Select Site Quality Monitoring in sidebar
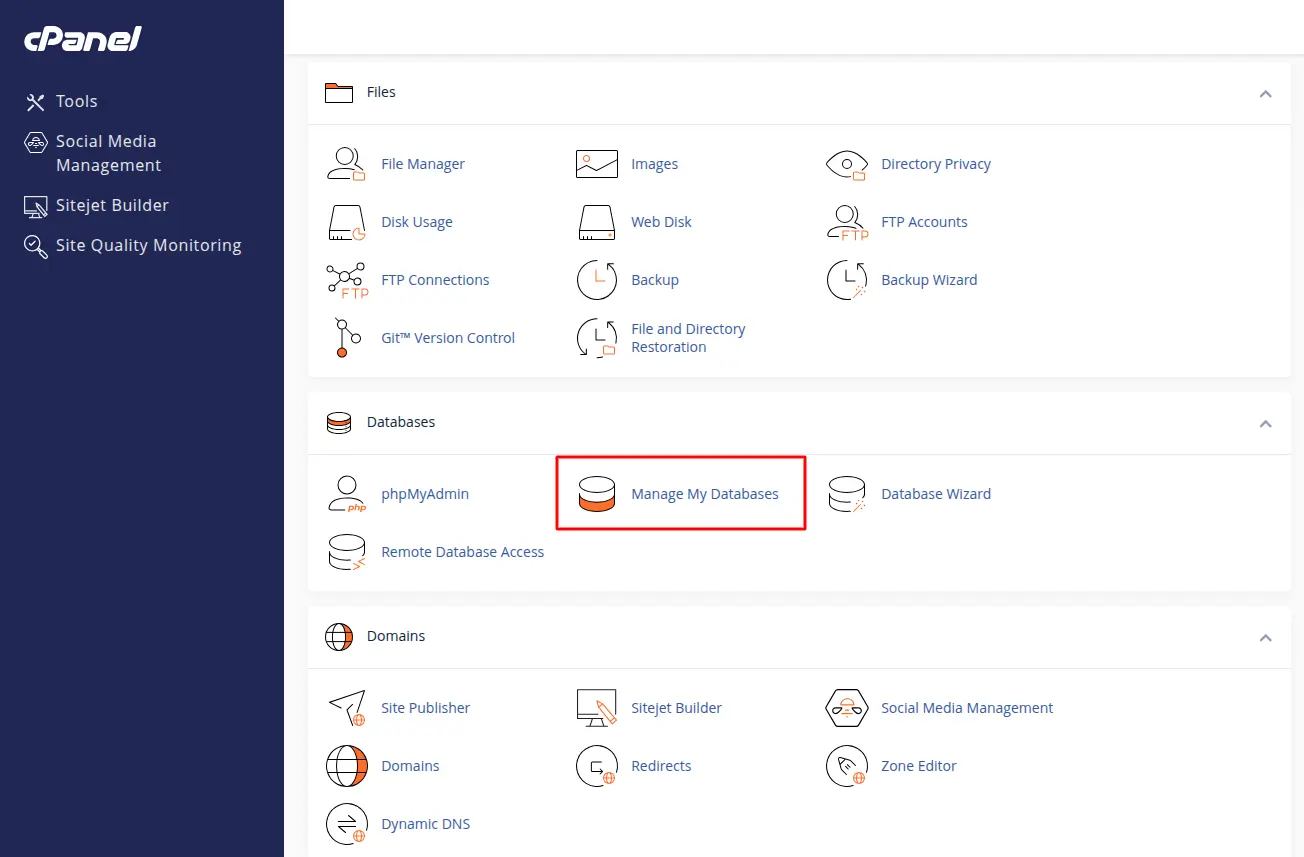This screenshot has height=857, width=1304. (x=148, y=245)
